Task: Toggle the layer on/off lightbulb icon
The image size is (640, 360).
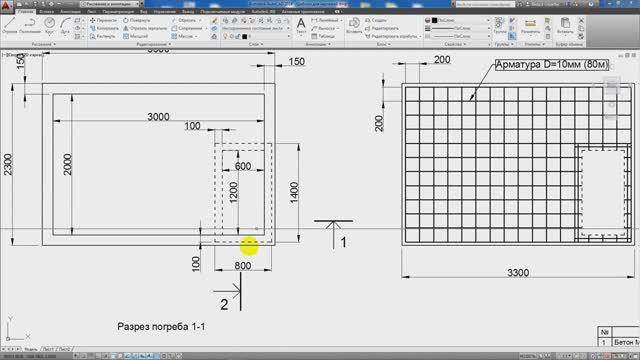Action: pyautogui.click(x=225, y=36)
